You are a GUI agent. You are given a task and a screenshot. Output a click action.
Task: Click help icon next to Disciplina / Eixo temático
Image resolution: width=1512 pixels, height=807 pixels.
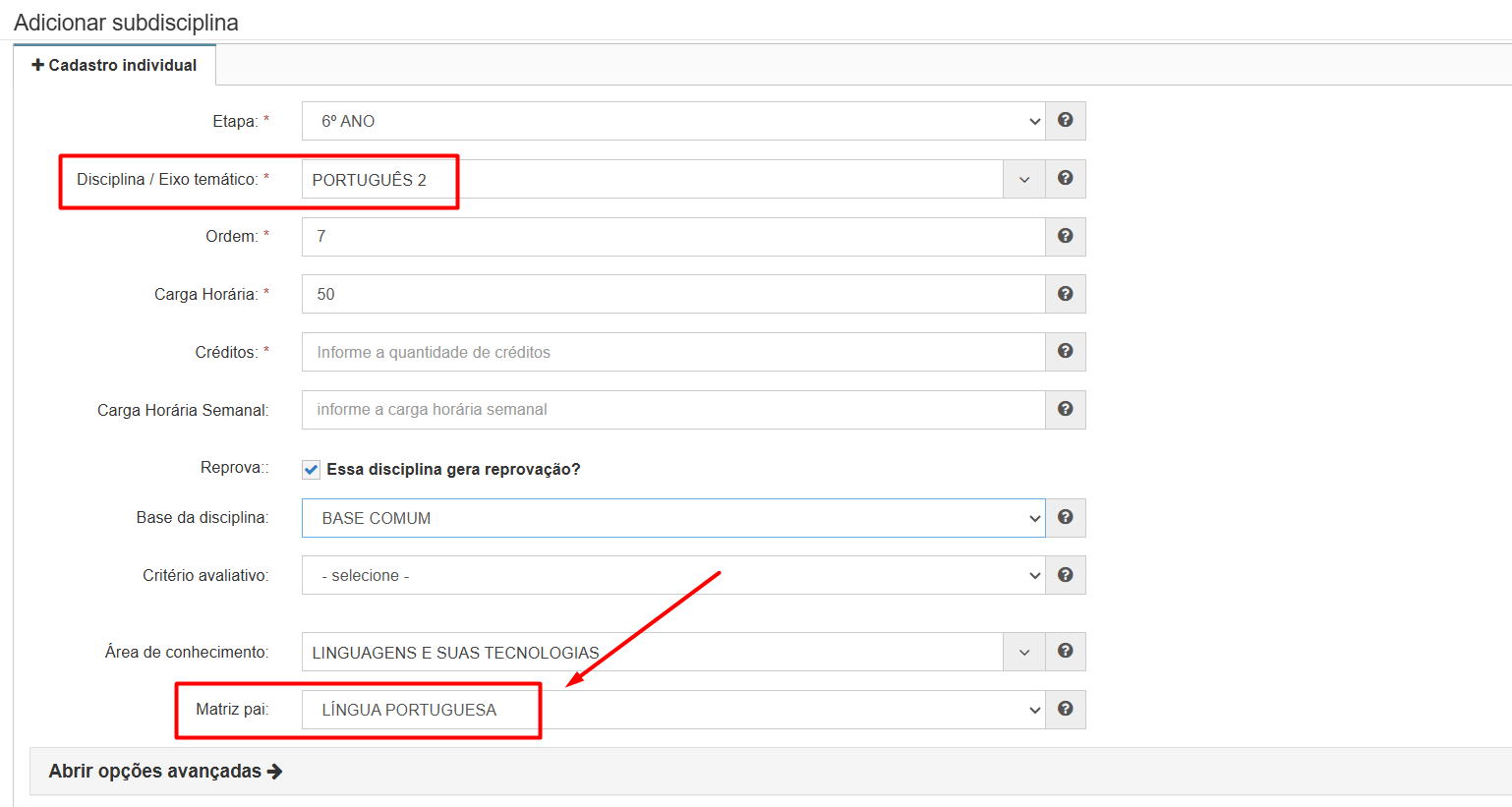[1065, 178]
